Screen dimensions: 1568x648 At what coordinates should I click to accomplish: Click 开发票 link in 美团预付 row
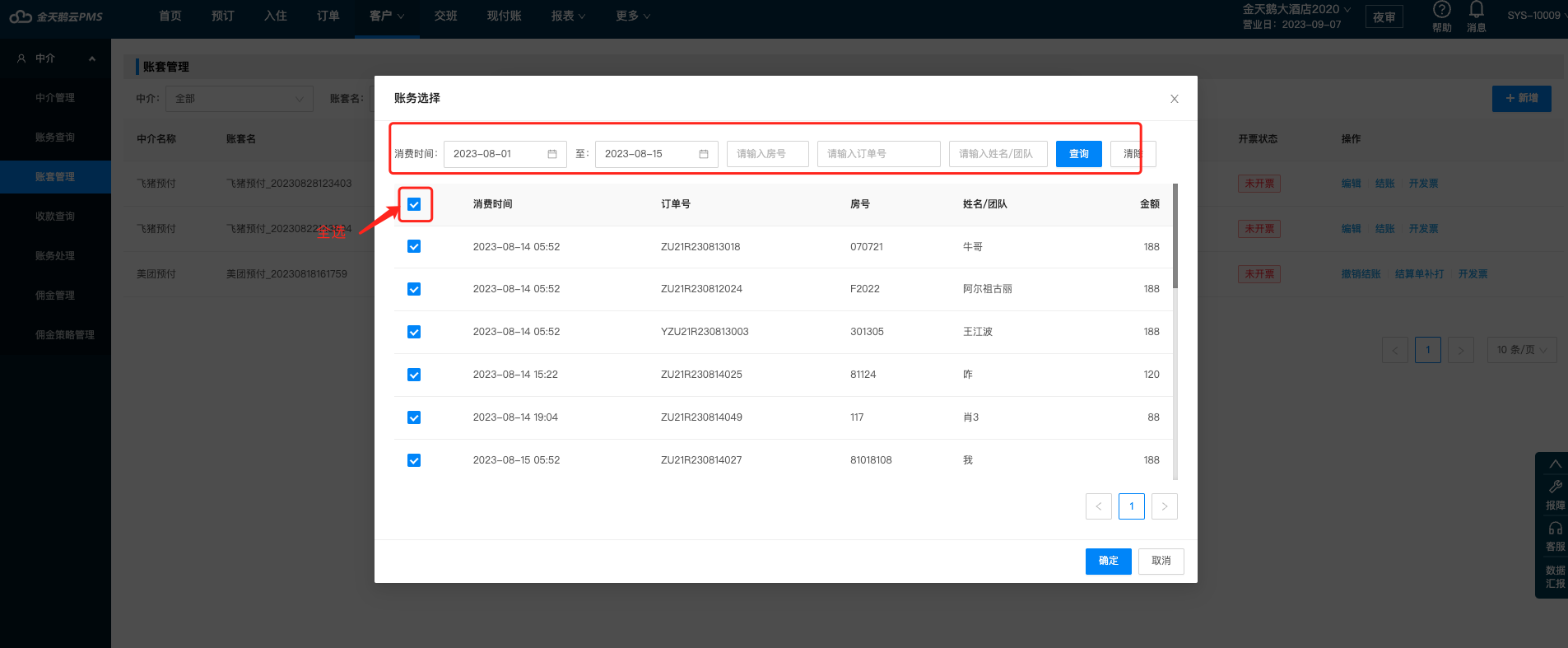1473,274
